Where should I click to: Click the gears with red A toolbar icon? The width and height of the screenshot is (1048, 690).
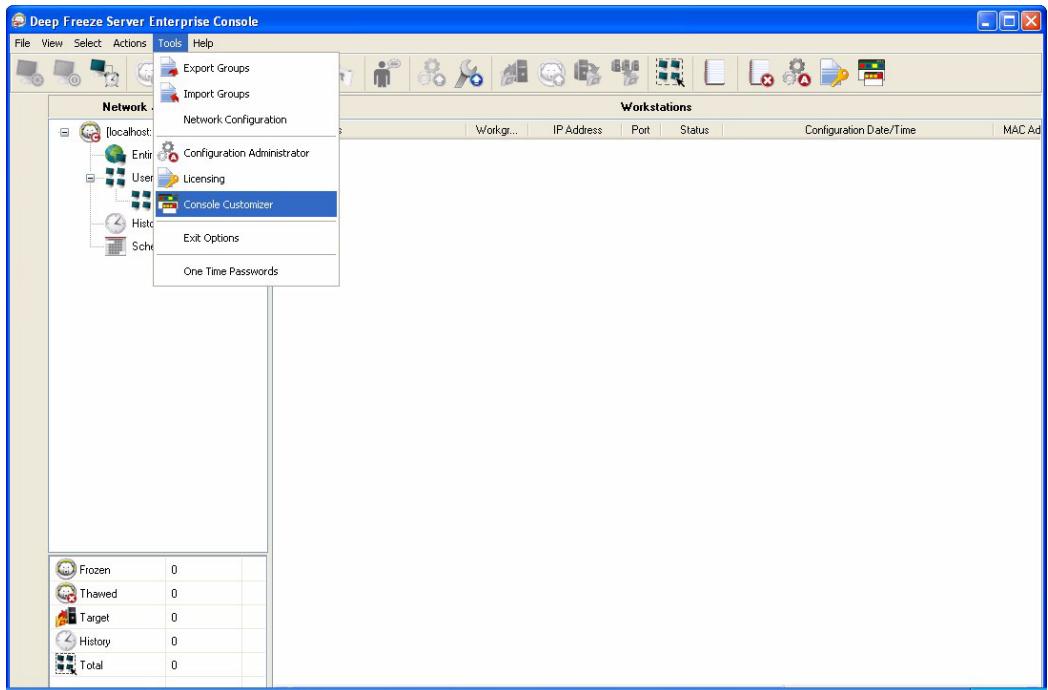[797, 73]
